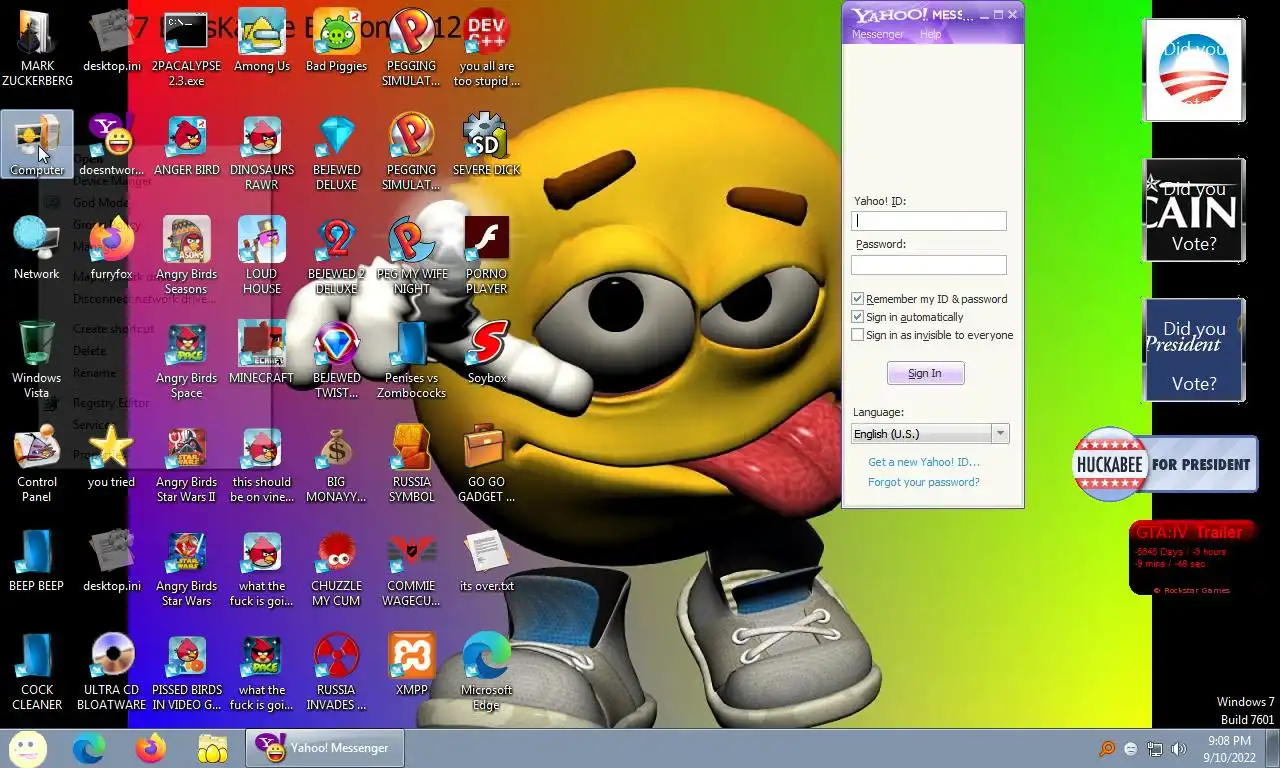Screen dimensions: 1280x768
Task: Open the Among Us desktop icon
Action: click(262, 41)
